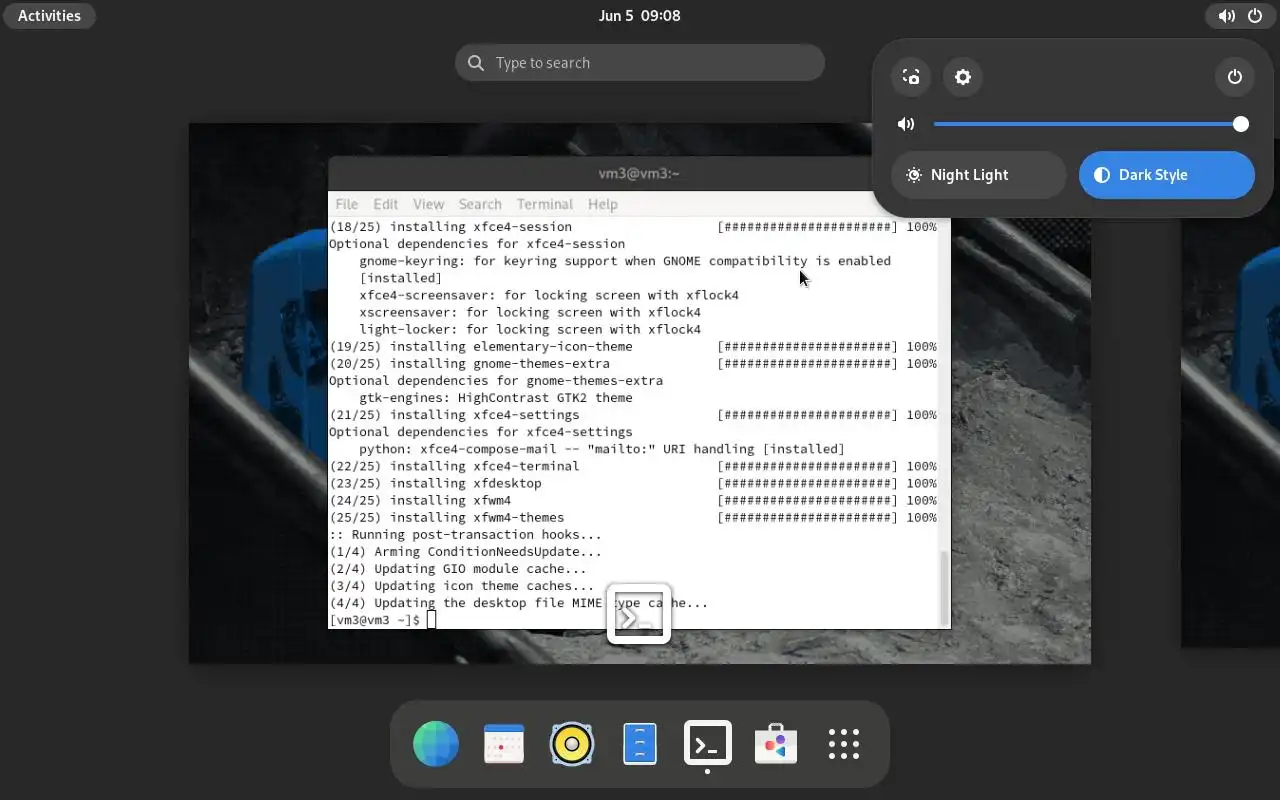Click the line installing xfce4-session
Screen dimensions: 1280x800
tap(633, 227)
